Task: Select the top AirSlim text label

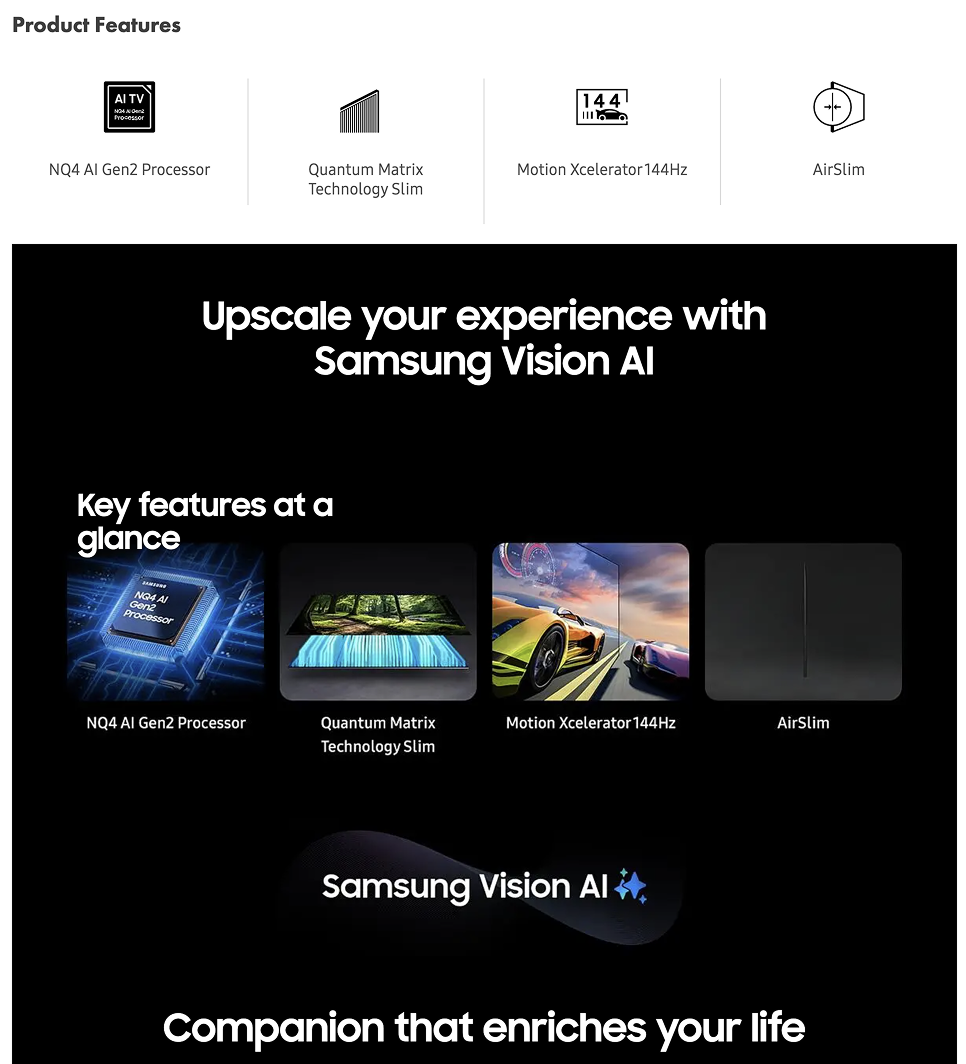Action: pos(838,169)
